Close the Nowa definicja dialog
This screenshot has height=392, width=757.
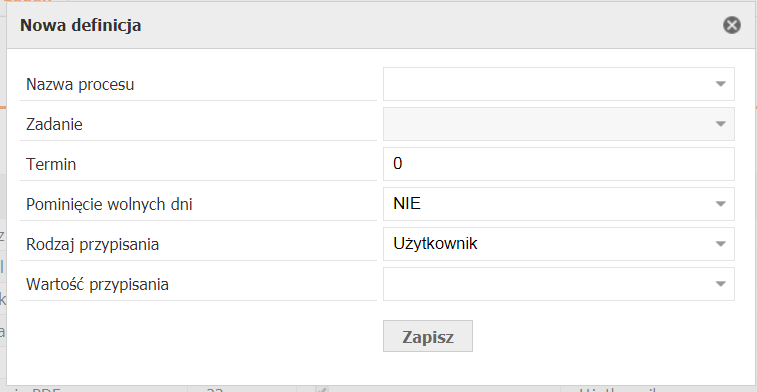(732, 25)
